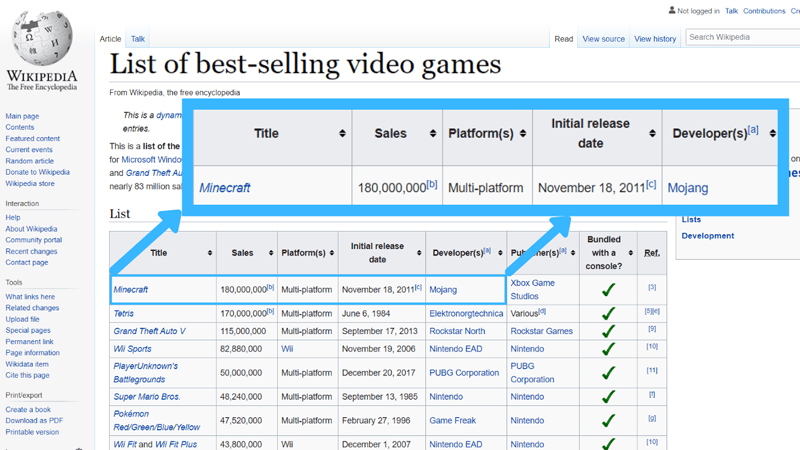Image resolution: width=800 pixels, height=450 pixels.
Task: Open reference [3] in Minecraft row
Action: coord(652,287)
